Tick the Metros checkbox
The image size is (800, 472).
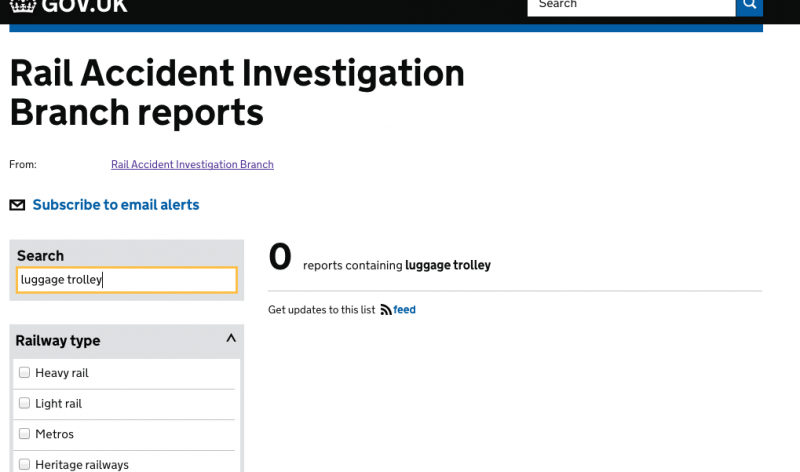tap(24, 434)
